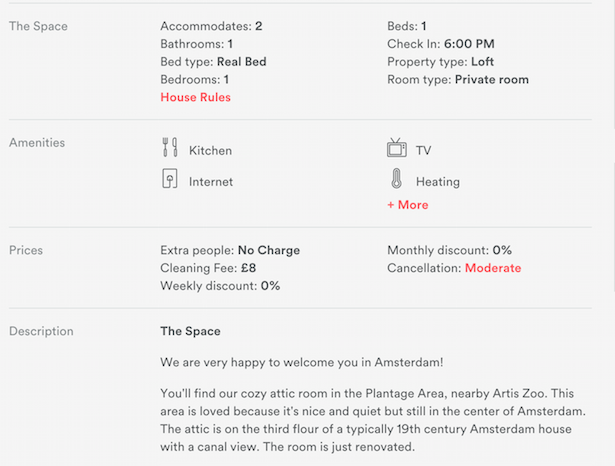The width and height of the screenshot is (615, 466).
Task: Click the Internet amenity label
Action: point(211,182)
